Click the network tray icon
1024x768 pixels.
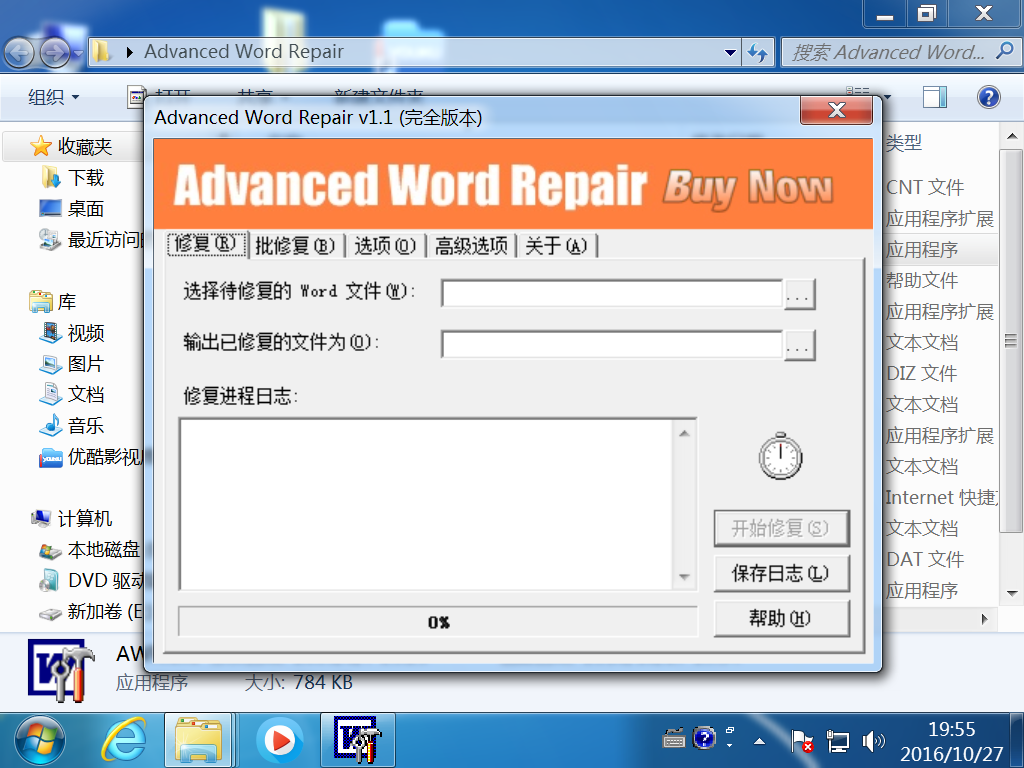[x=837, y=741]
